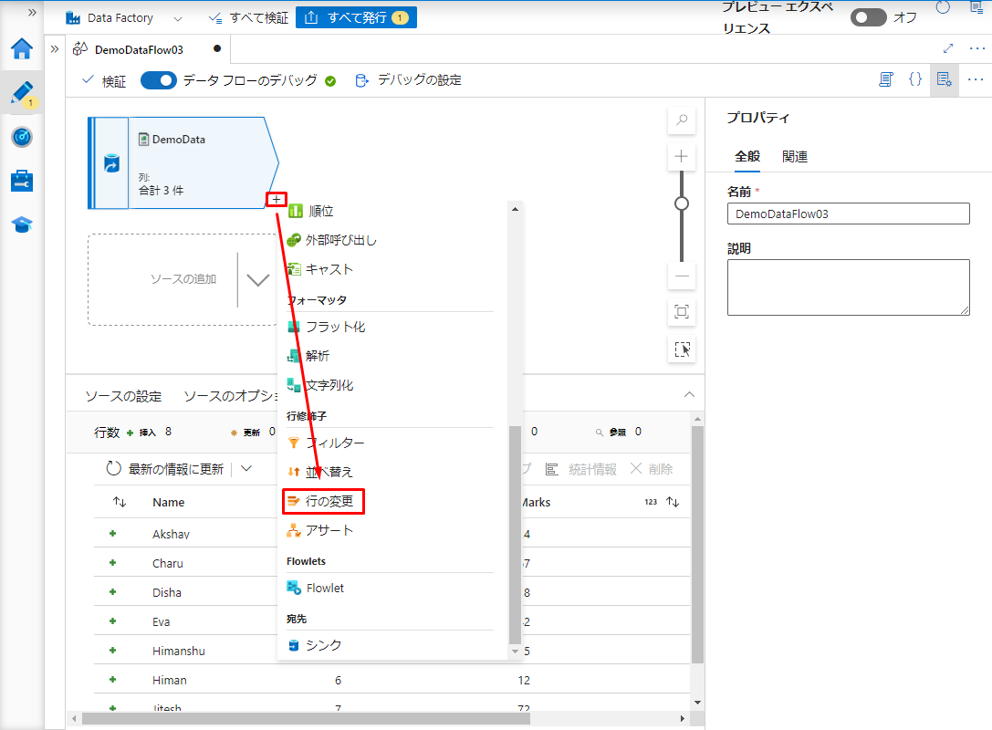Click the vertical preview scrollbar

click(697, 544)
